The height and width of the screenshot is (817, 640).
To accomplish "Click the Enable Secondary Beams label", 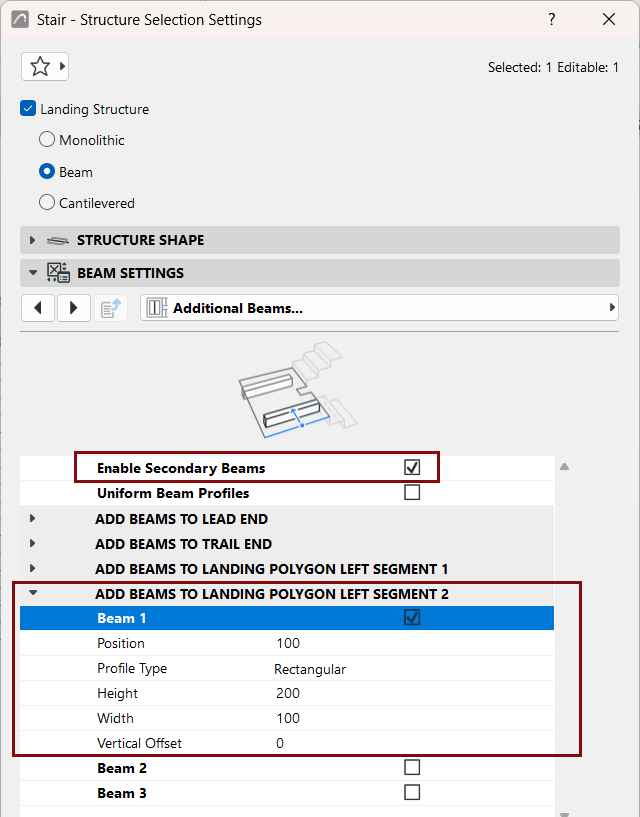I will [181, 468].
